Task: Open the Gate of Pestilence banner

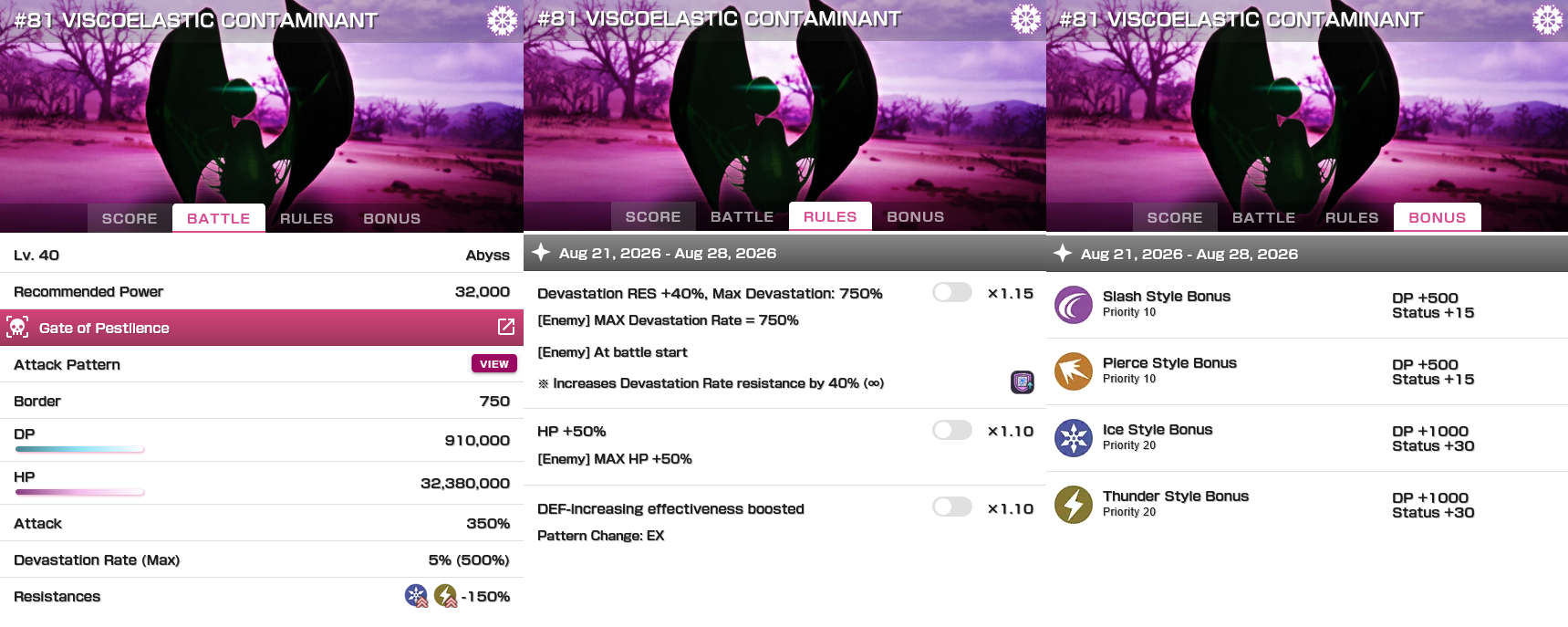Action: (262, 328)
